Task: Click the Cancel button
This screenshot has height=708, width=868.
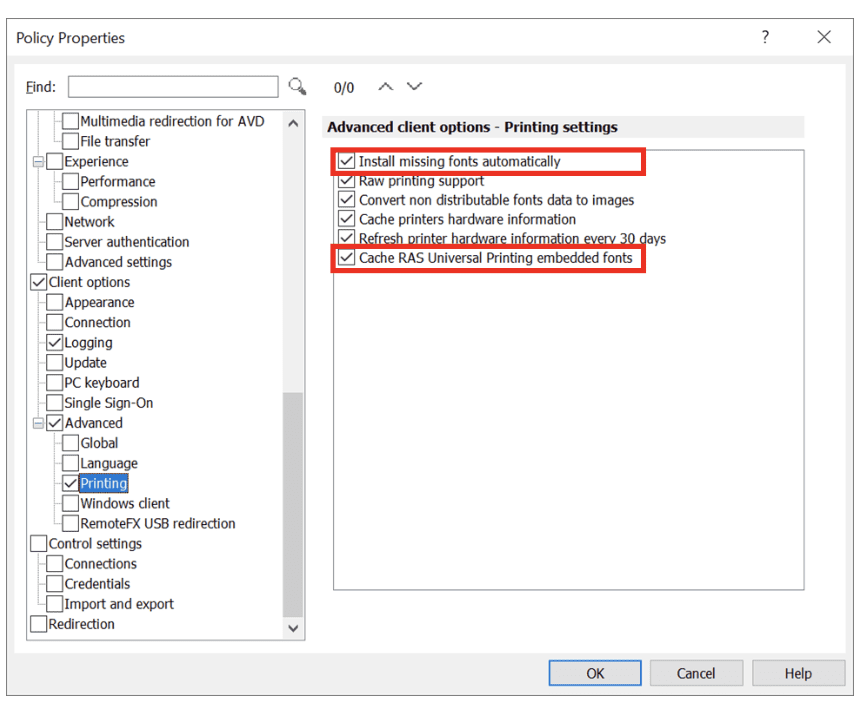Action: pos(695,673)
